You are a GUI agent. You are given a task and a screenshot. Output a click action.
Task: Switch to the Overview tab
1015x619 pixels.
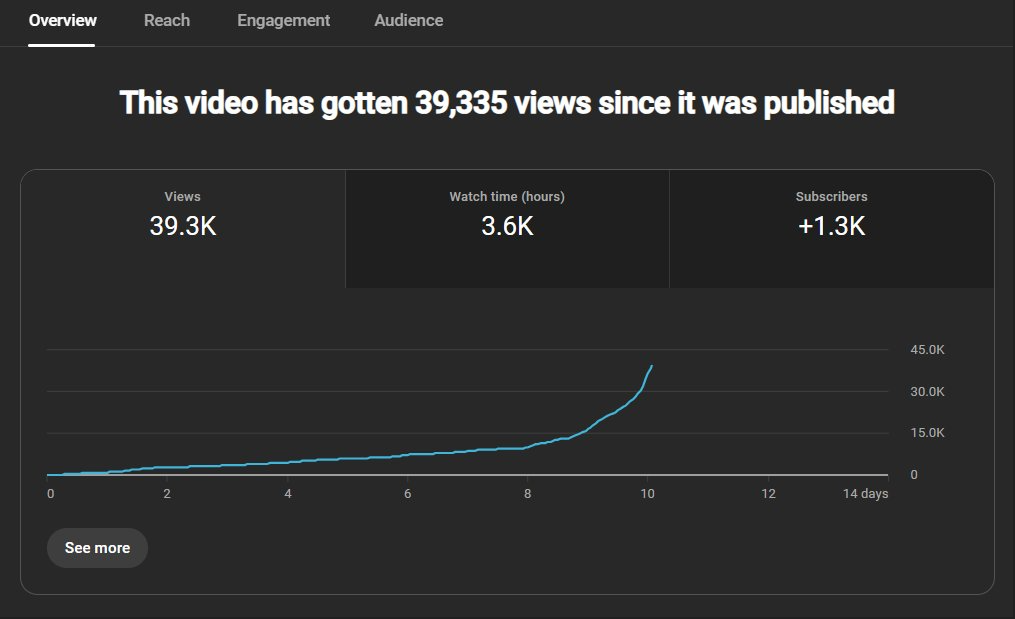[x=63, y=21]
